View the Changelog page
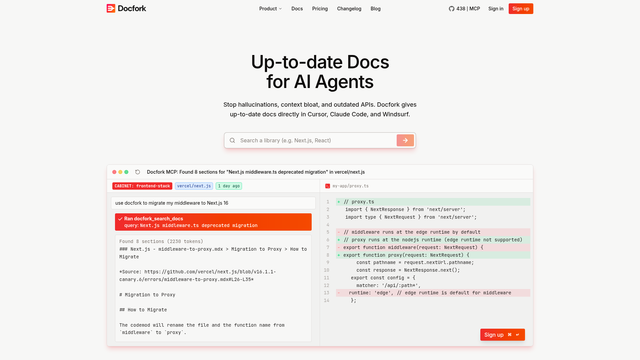 (x=349, y=9)
